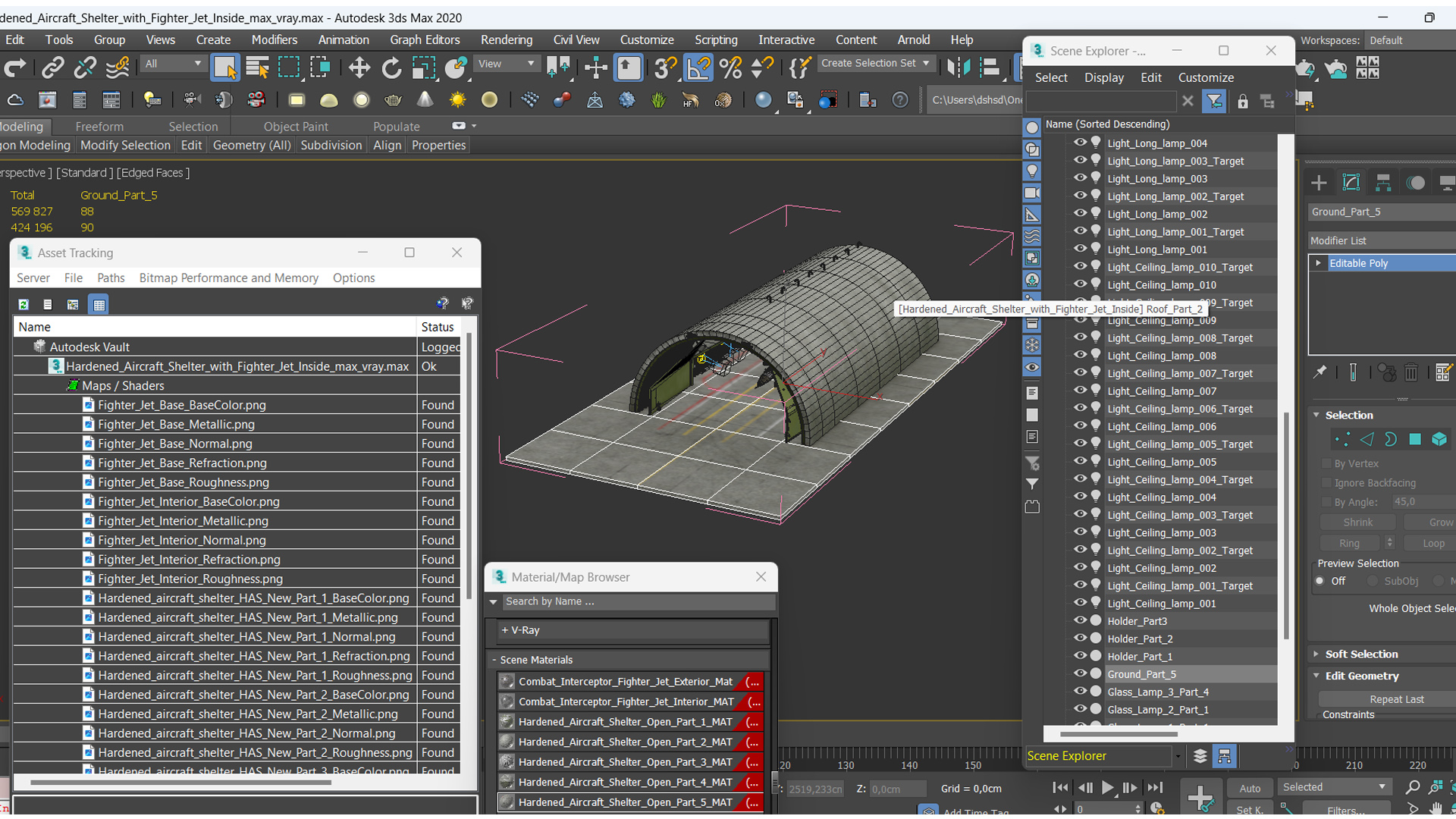Enable Ignore Backfacing checkbox
This screenshot has width=1456, height=819.
(x=1326, y=483)
